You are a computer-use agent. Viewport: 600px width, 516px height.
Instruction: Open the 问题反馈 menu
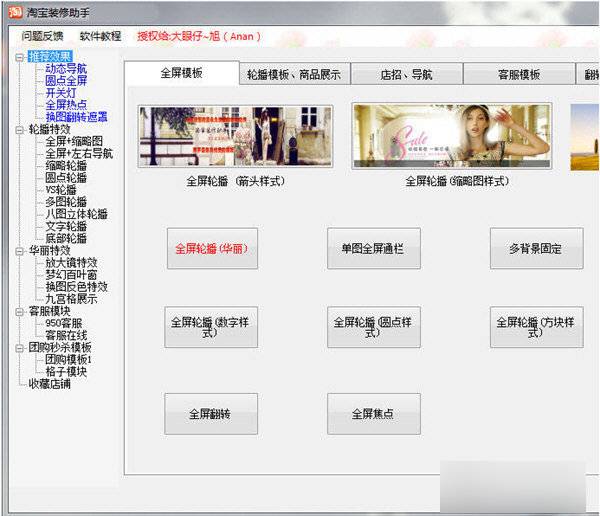click(x=42, y=36)
